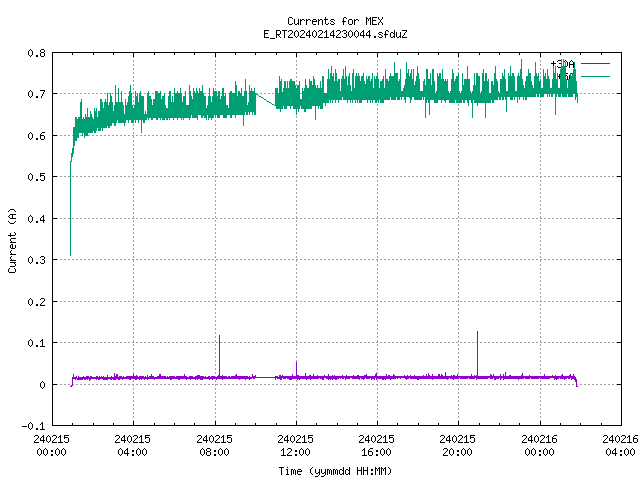Click the purple legend line sample
This screenshot has height=480, width=640.
pos(595,64)
